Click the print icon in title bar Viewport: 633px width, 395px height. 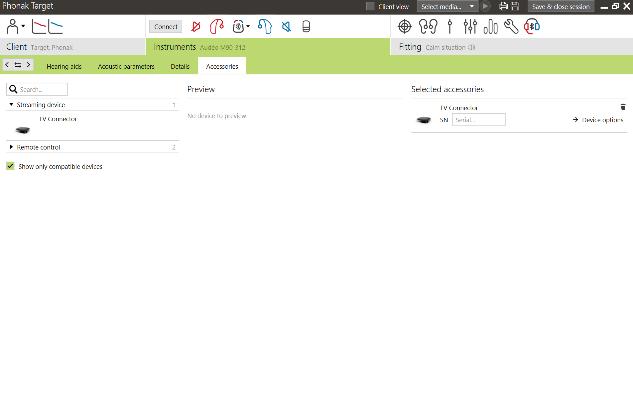tap(503, 6)
